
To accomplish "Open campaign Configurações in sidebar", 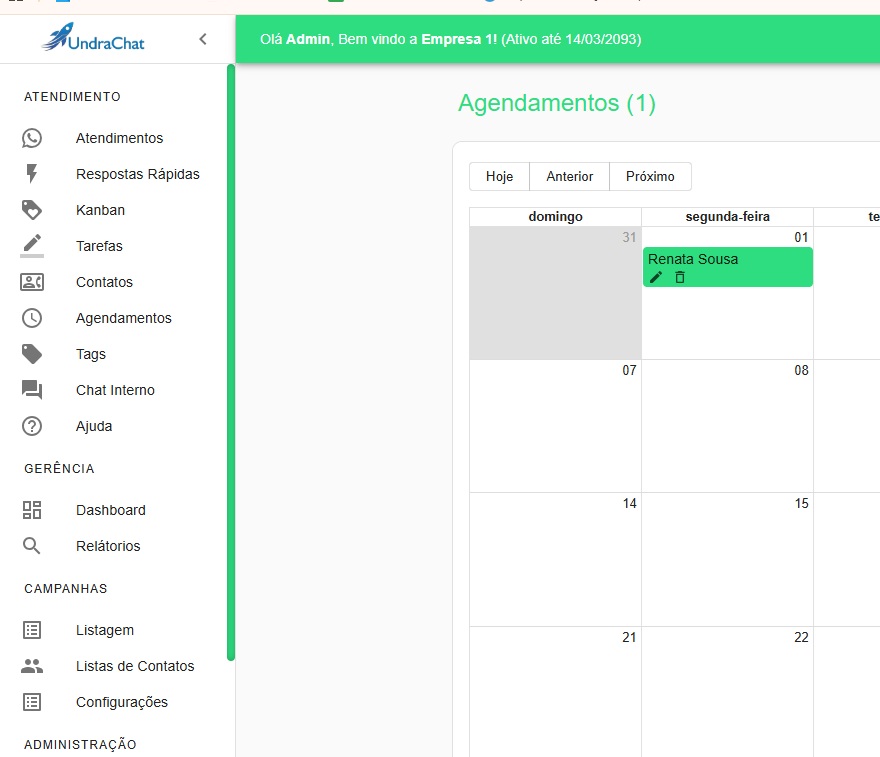I will (x=121, y=702).
